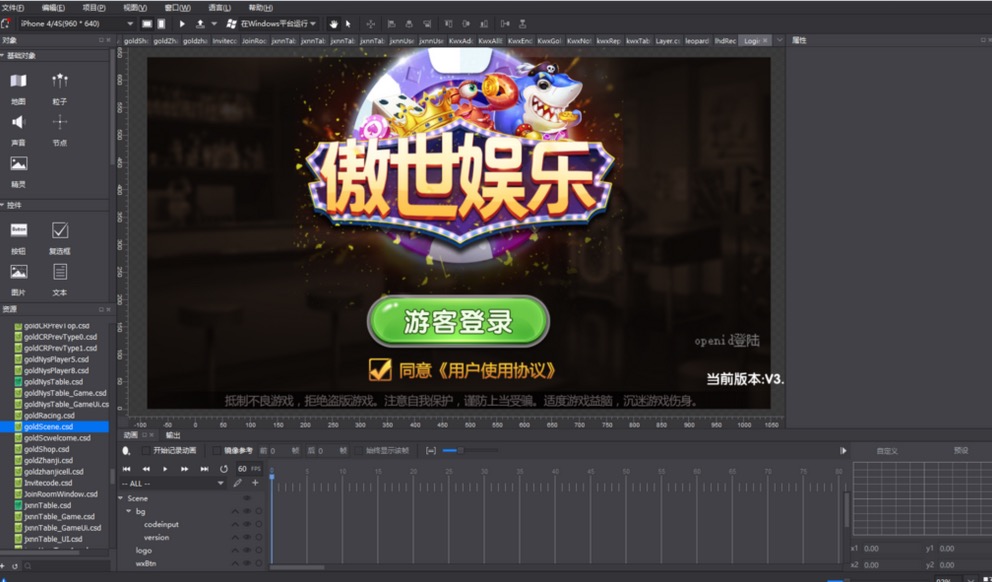
Task: Click the loop playback icon in animation panel
Action: pos(224,468)
